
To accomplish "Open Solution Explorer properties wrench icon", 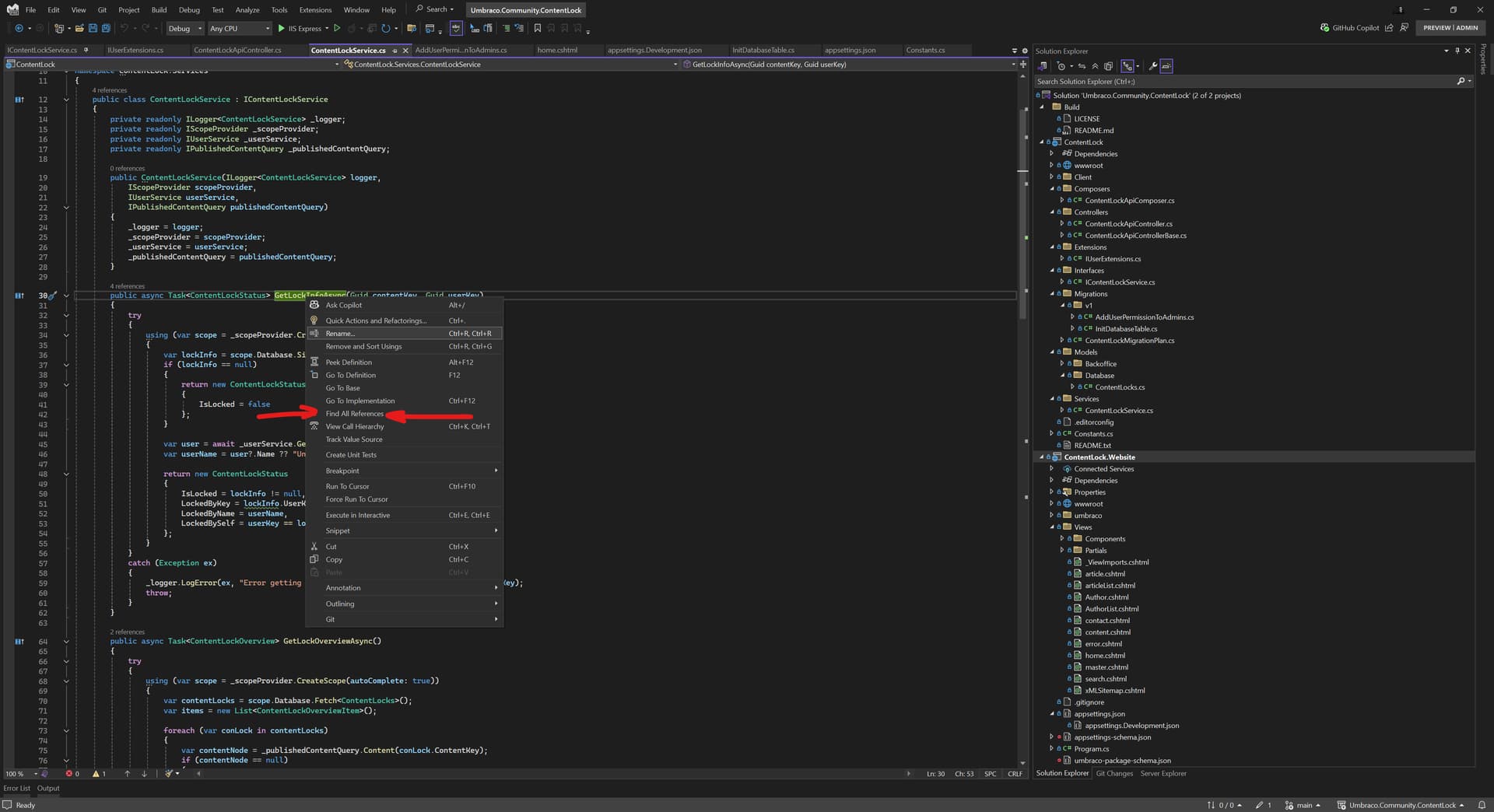I will (1152, 66).
